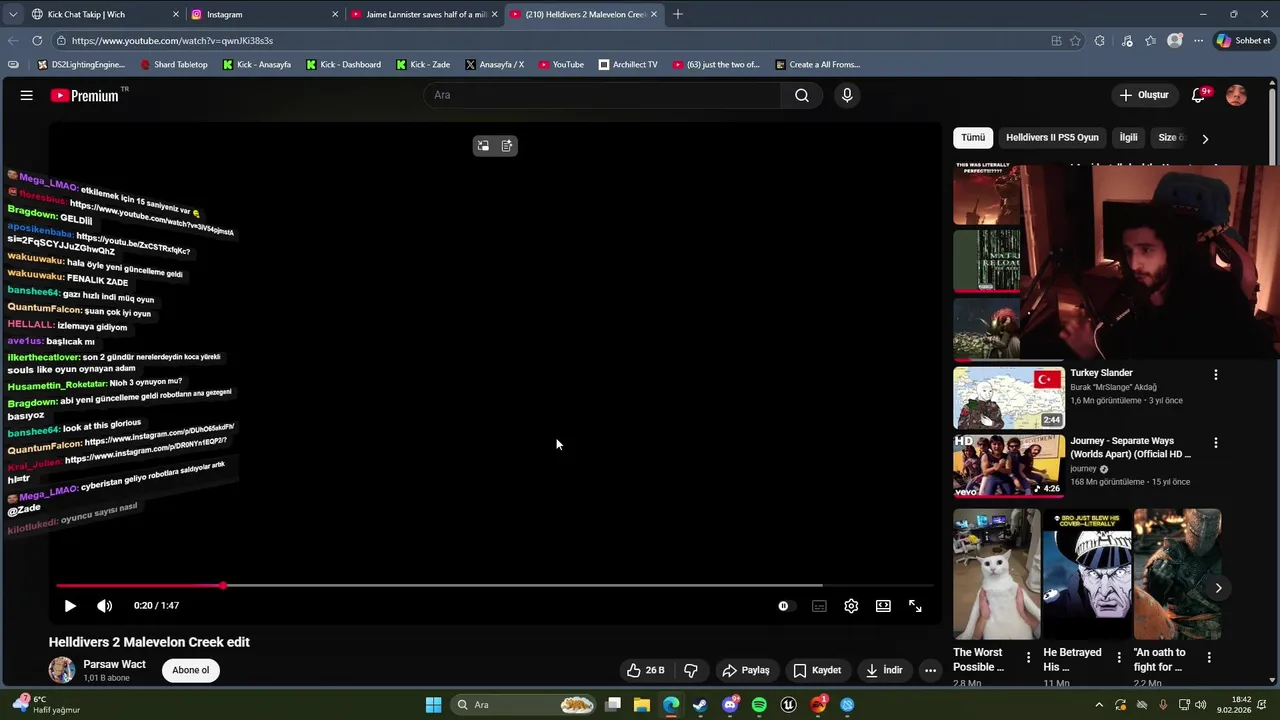The height and width of the screenshot is (720, 1280).
Task: Open Archillect TV bookmark
Action: 628,65
